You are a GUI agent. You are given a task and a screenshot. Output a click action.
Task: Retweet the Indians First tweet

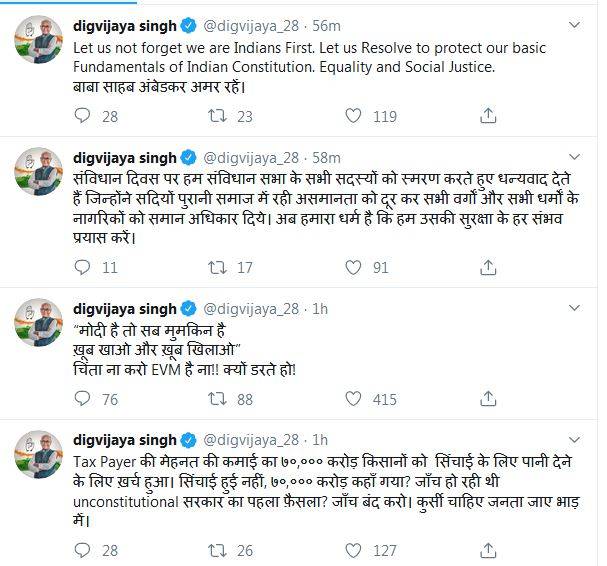point(213,117)
